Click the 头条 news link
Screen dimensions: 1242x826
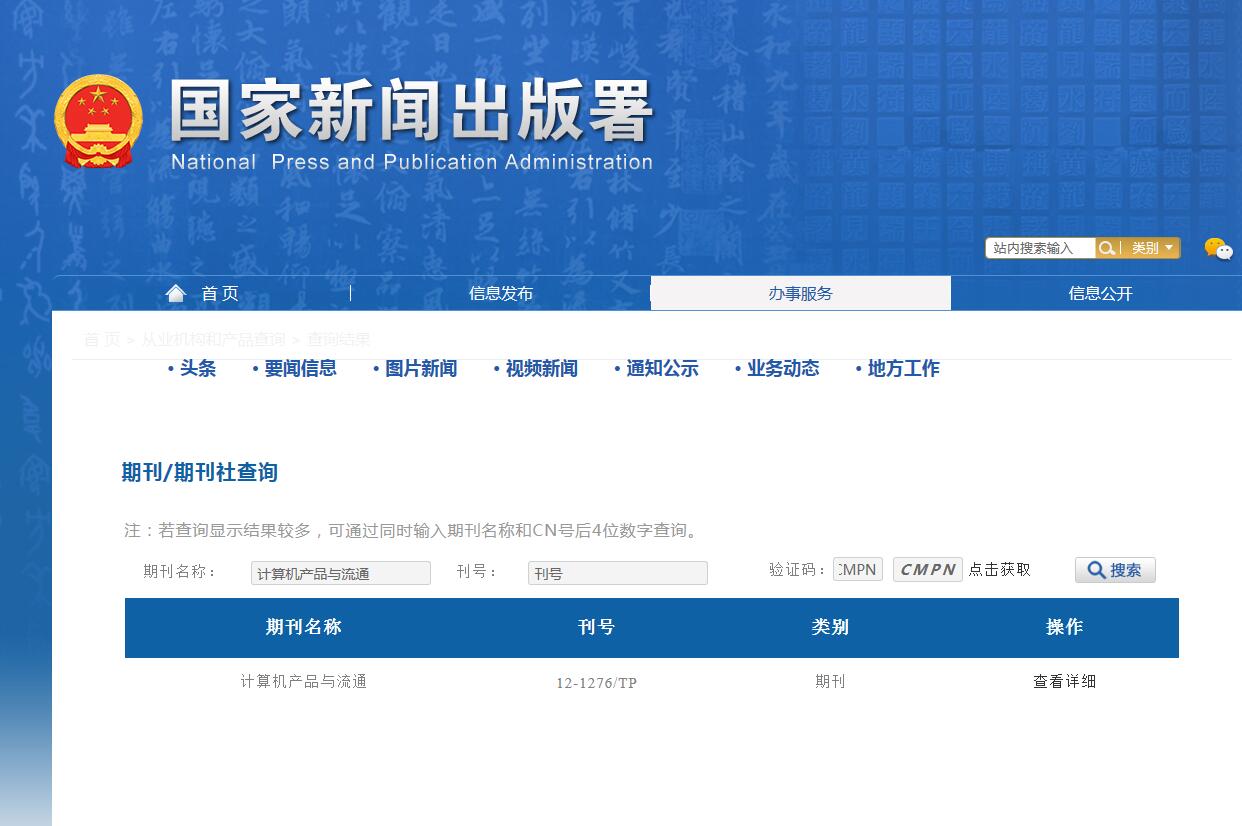point(197,368)
